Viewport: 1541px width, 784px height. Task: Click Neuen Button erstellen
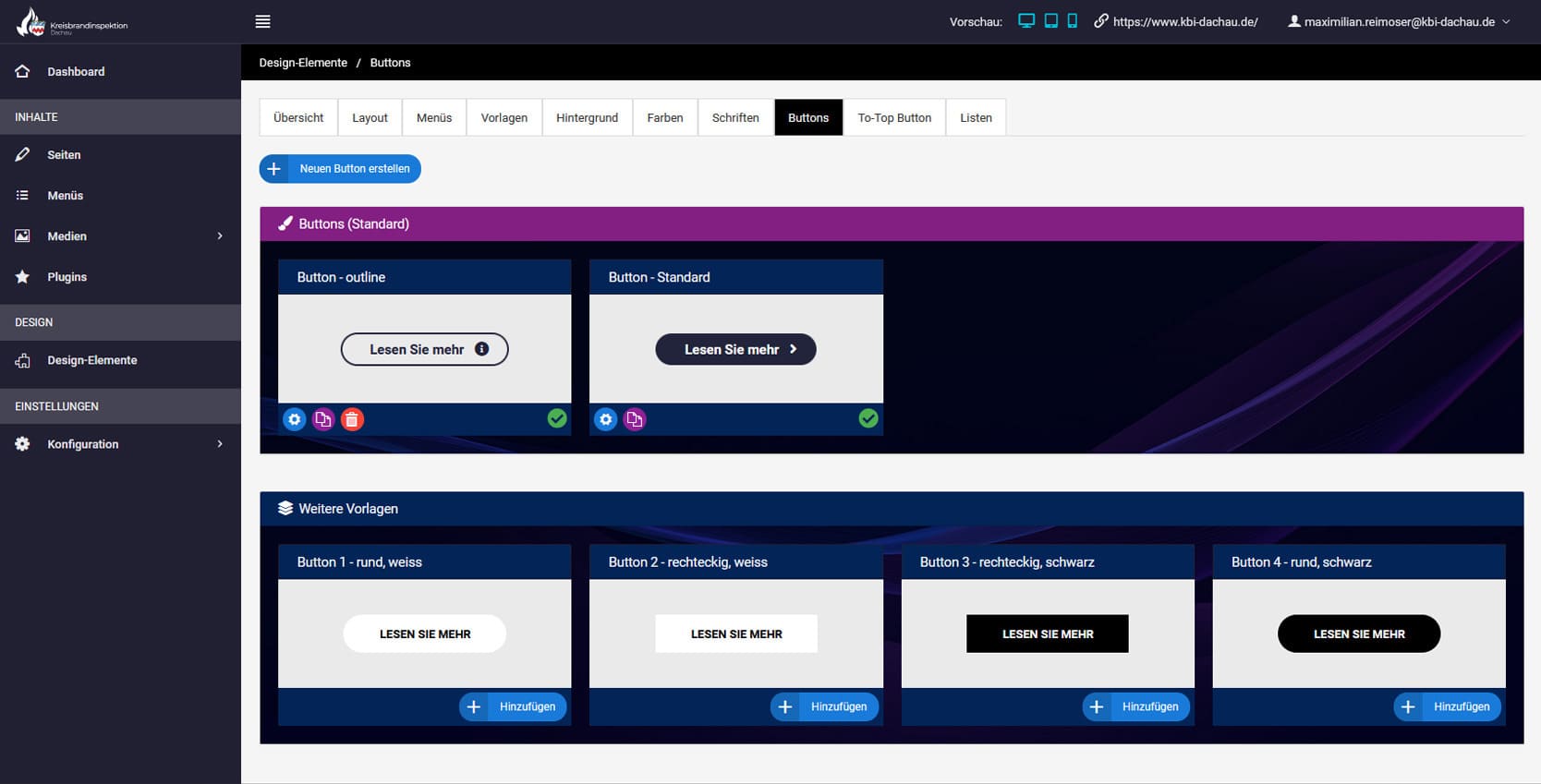click(x=340, y=169)
